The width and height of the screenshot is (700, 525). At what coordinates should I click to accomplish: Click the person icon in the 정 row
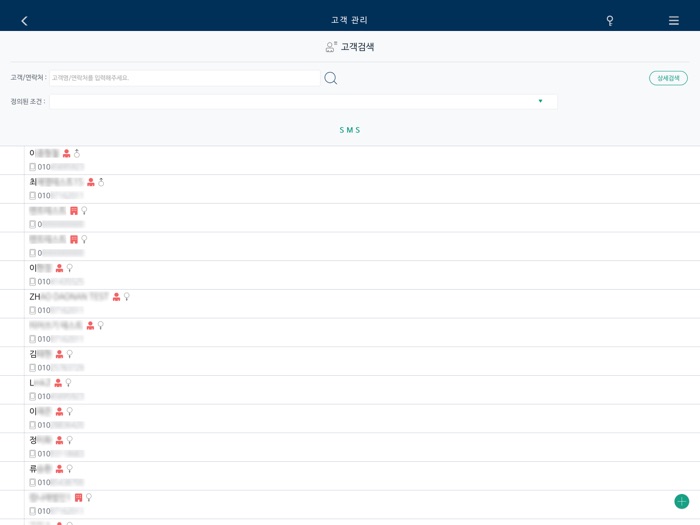click(59, 440)
